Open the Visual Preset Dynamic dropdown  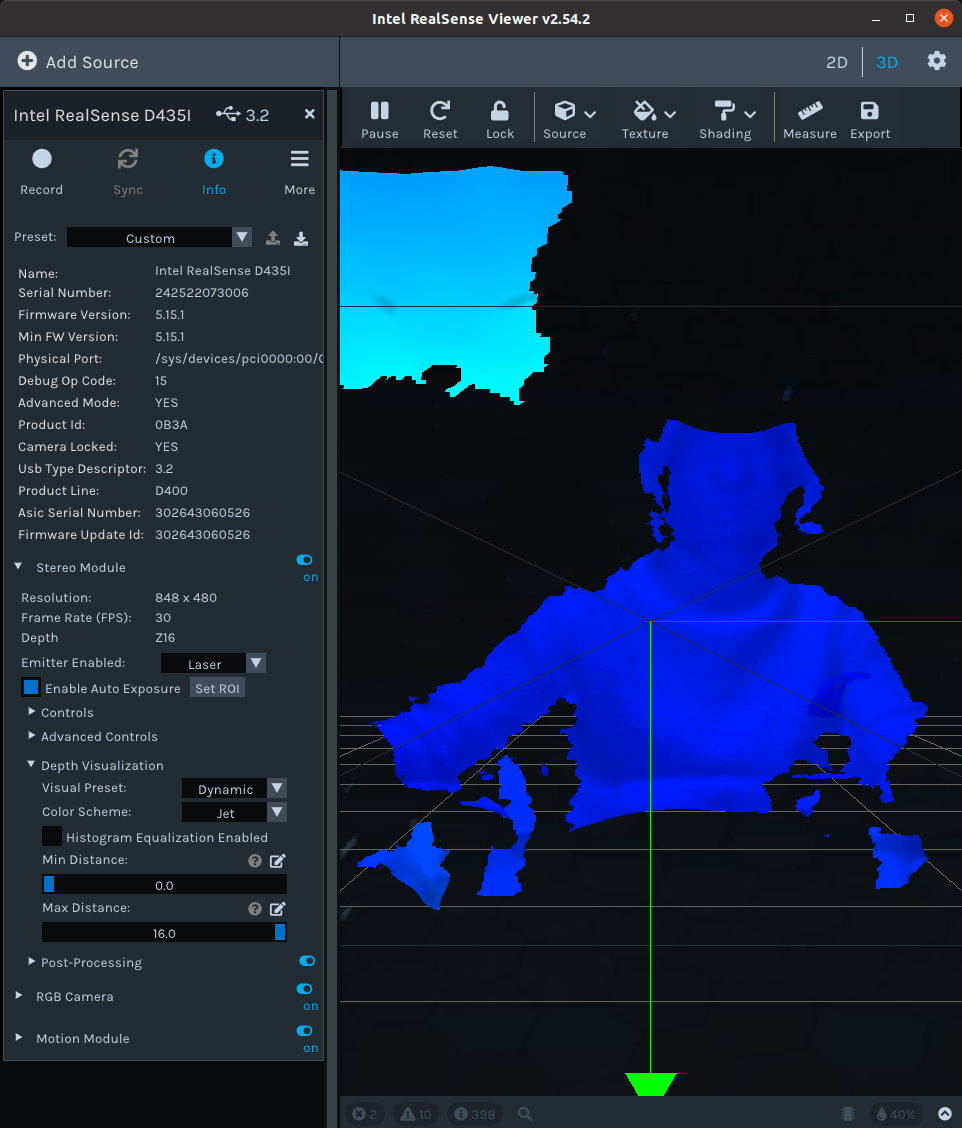(234, 788)
